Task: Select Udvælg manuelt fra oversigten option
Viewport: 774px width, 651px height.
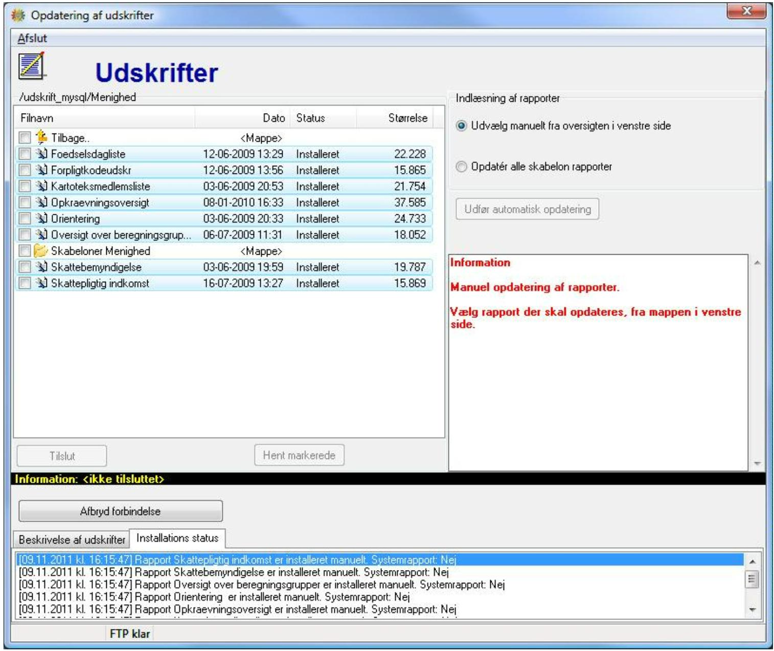Action: pyautogui.click(x=461, y=126)
